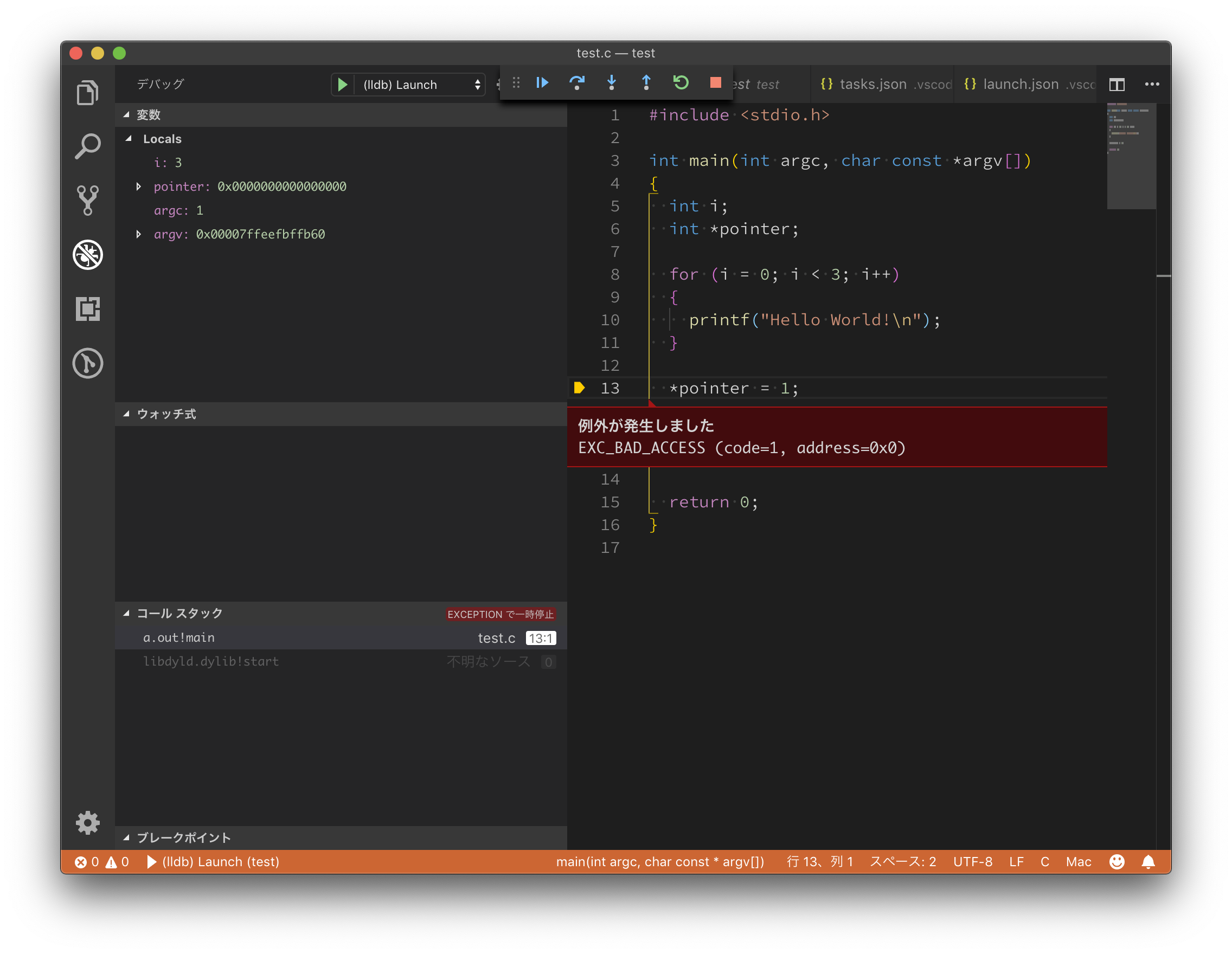Open the Source Control view
The width and height of the screenshot is (1232, 954).
point(87,200)
